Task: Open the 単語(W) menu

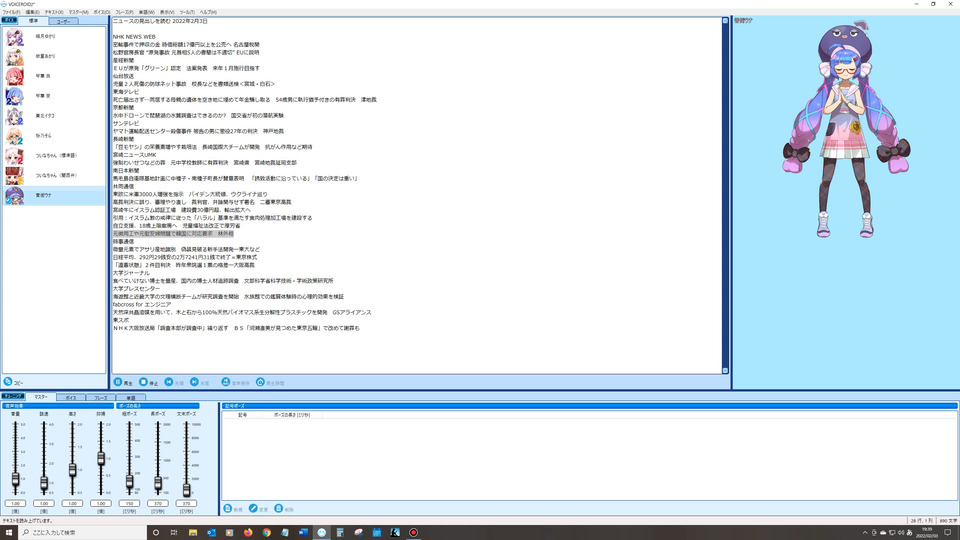Action: tap(147, 12)
